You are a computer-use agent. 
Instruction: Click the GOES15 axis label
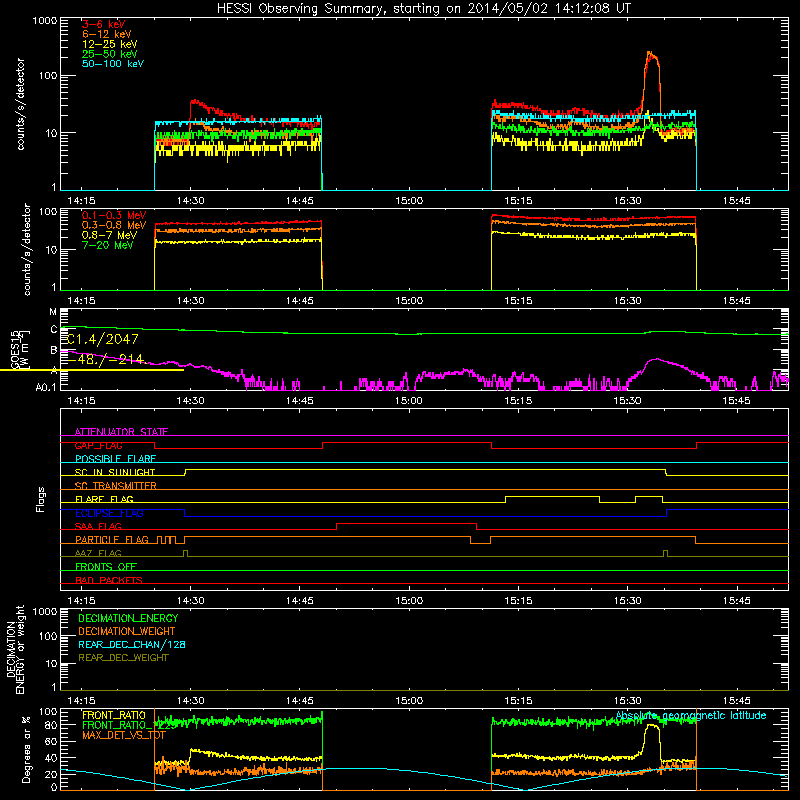point(15,349)
